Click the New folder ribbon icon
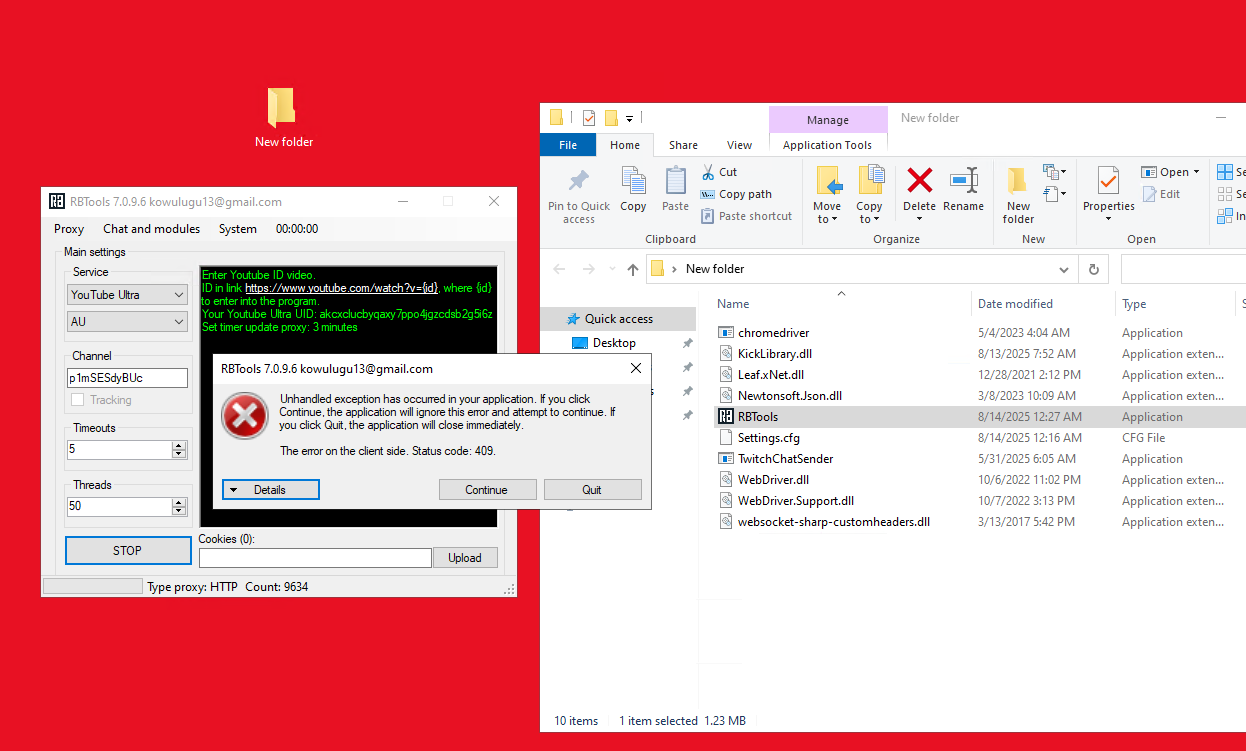The image size is (1246, 751). [1018, 182]
